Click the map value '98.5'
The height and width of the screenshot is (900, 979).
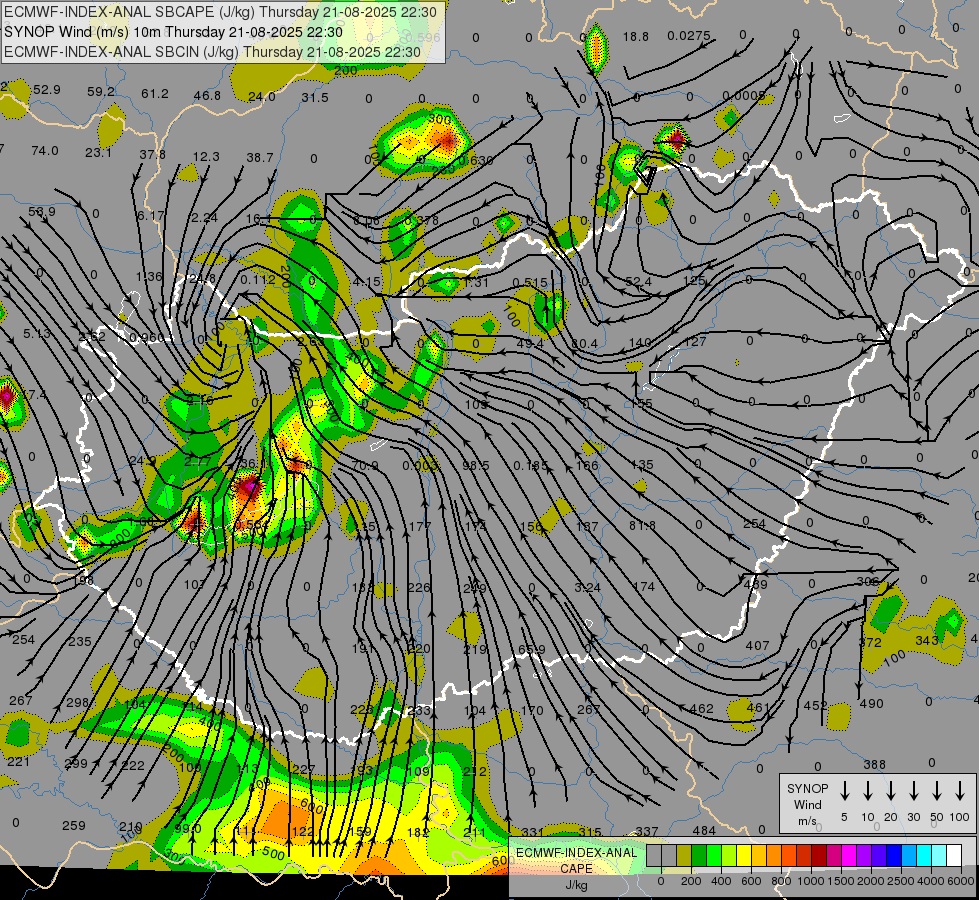(476, 465)
